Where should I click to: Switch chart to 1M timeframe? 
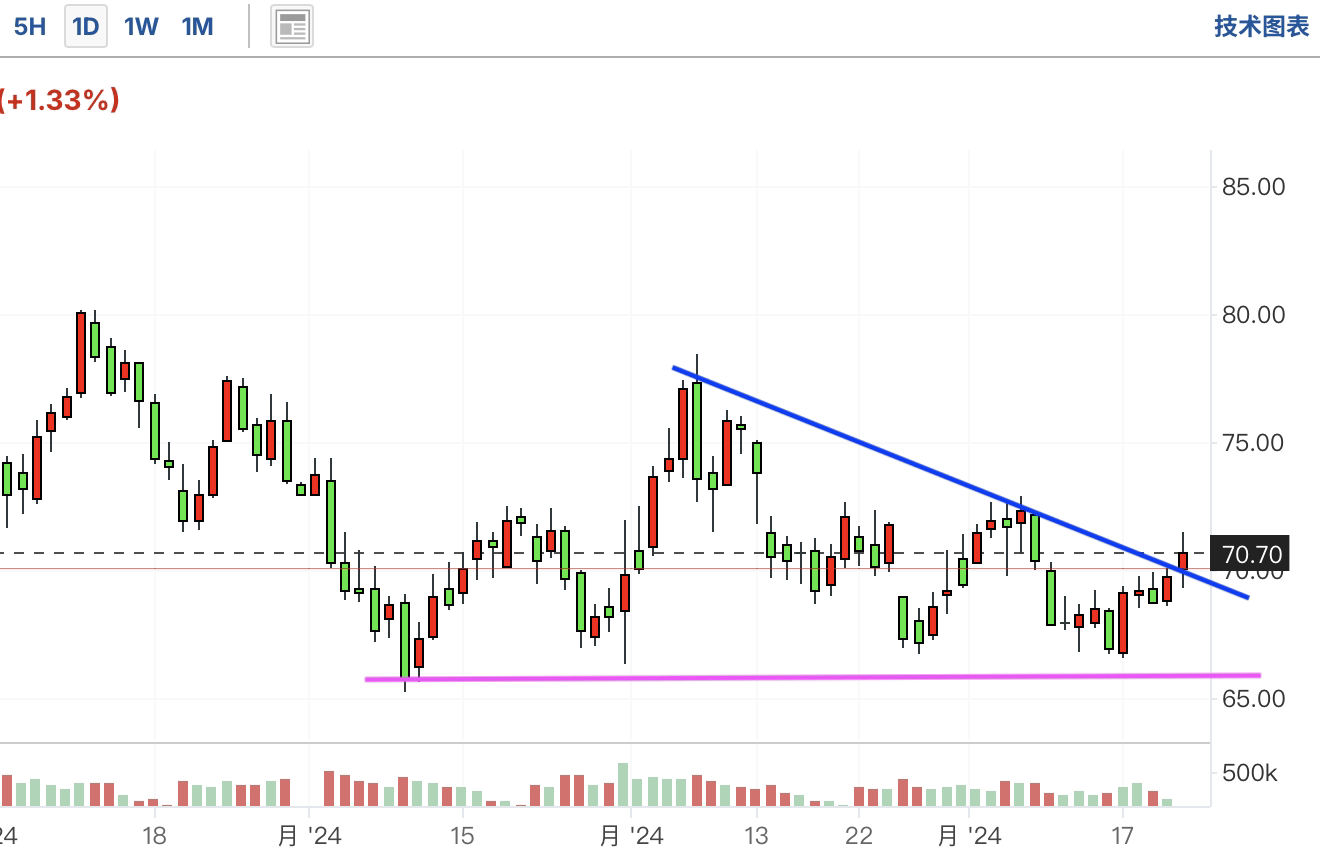point(198,27)
